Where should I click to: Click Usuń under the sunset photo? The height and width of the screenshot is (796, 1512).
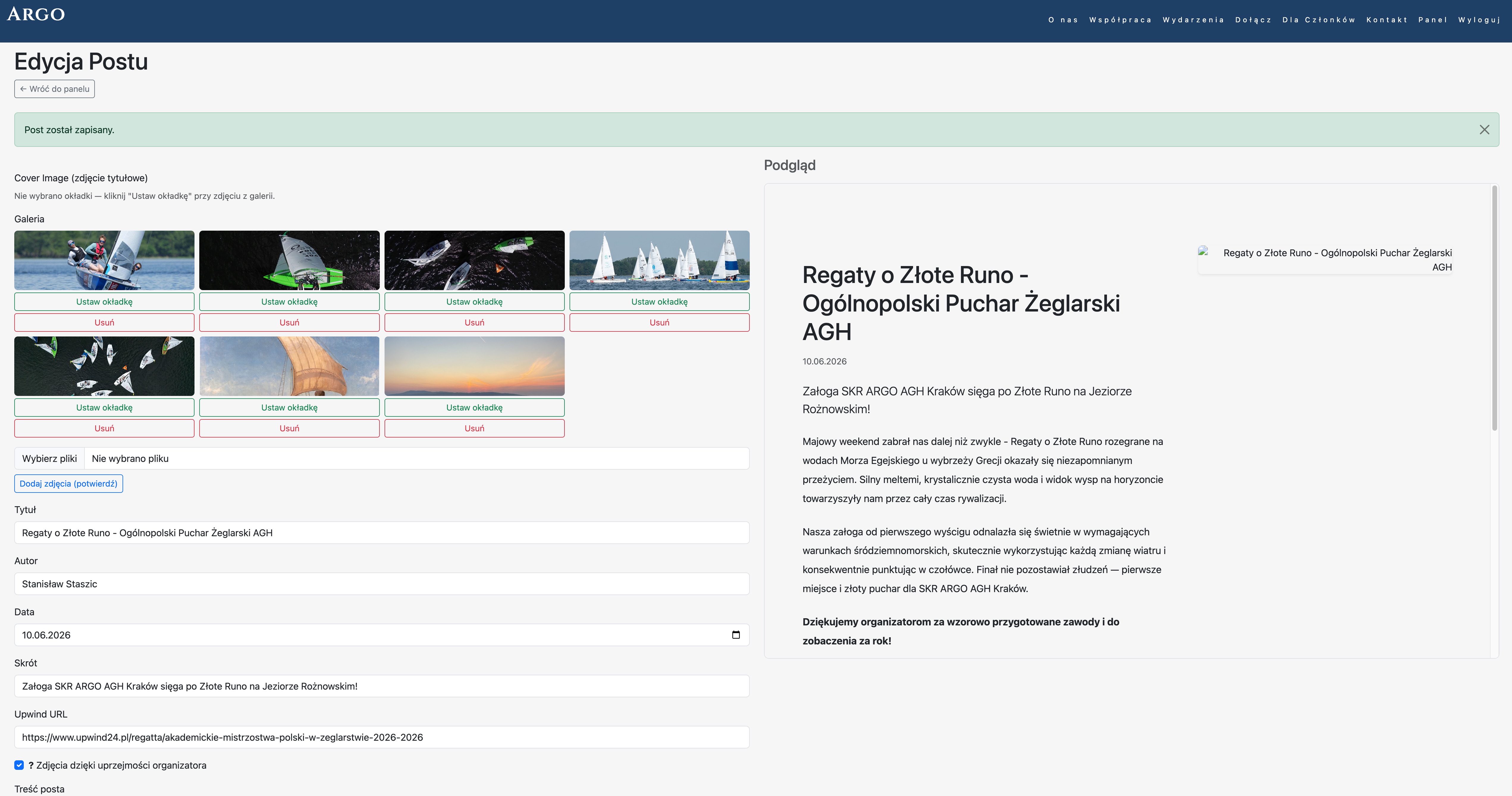point(474,428)
